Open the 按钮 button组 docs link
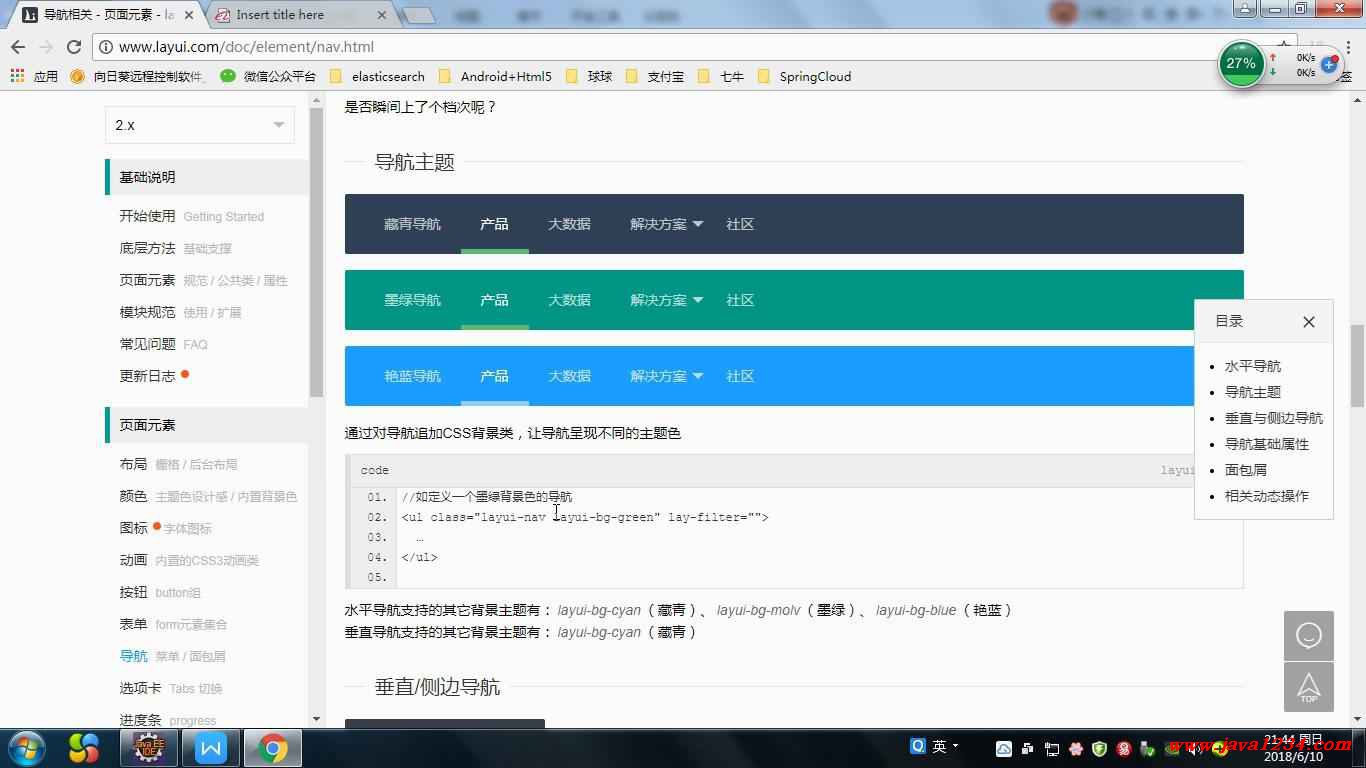 [x=160, y=592]
